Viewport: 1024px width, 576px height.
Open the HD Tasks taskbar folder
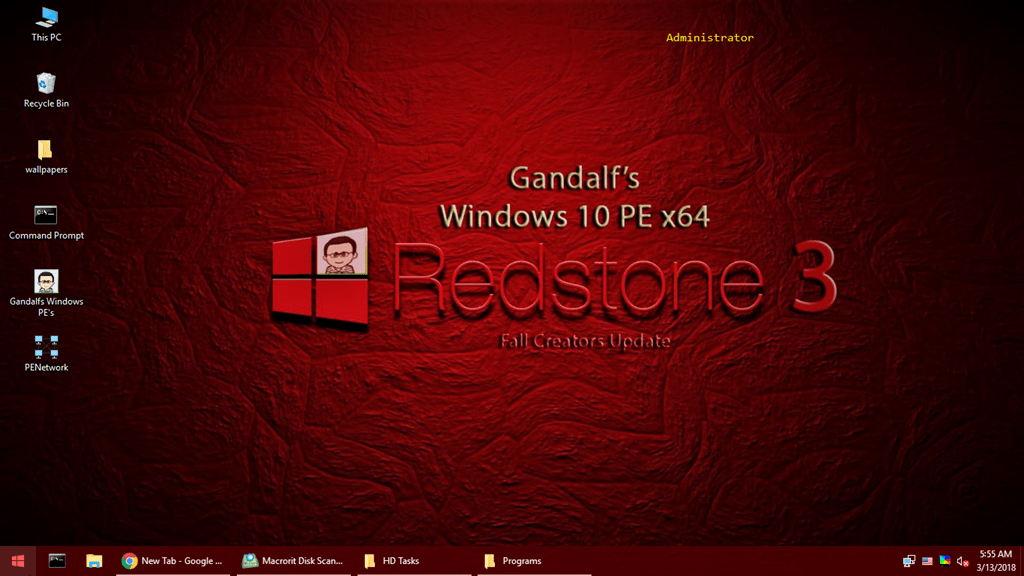tap(414, 561)
